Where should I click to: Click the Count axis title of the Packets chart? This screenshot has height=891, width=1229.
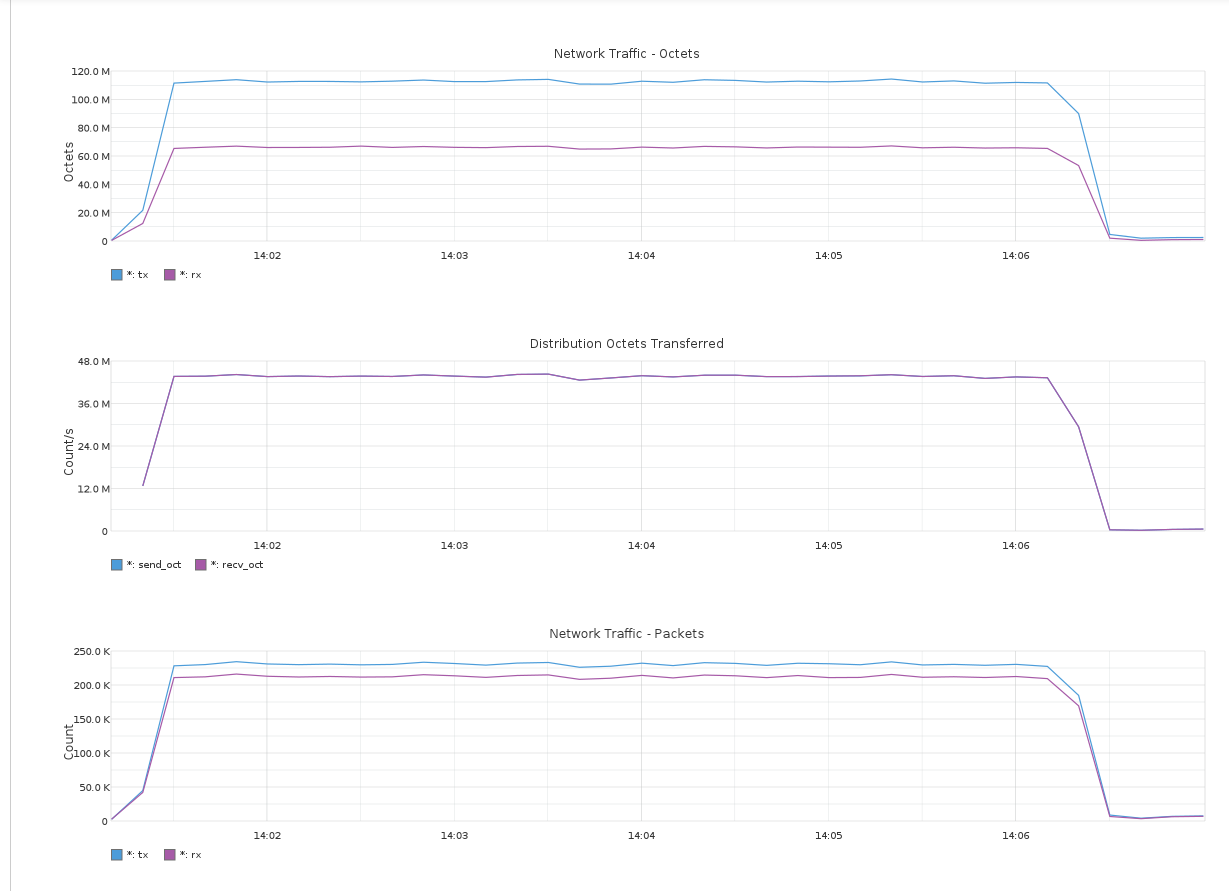[x=69, y=741]
